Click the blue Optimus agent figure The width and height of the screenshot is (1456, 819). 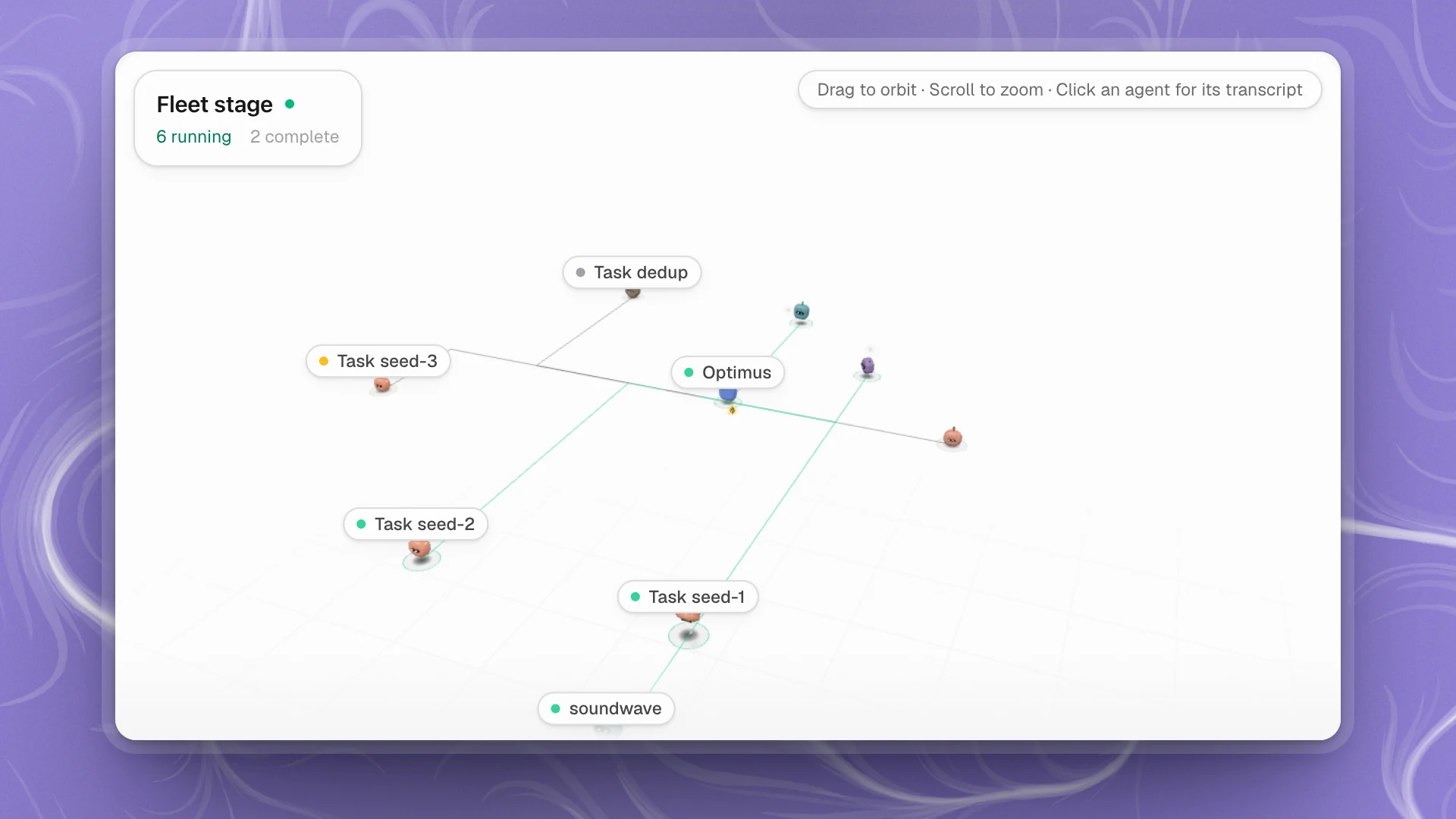click(728, 394)
